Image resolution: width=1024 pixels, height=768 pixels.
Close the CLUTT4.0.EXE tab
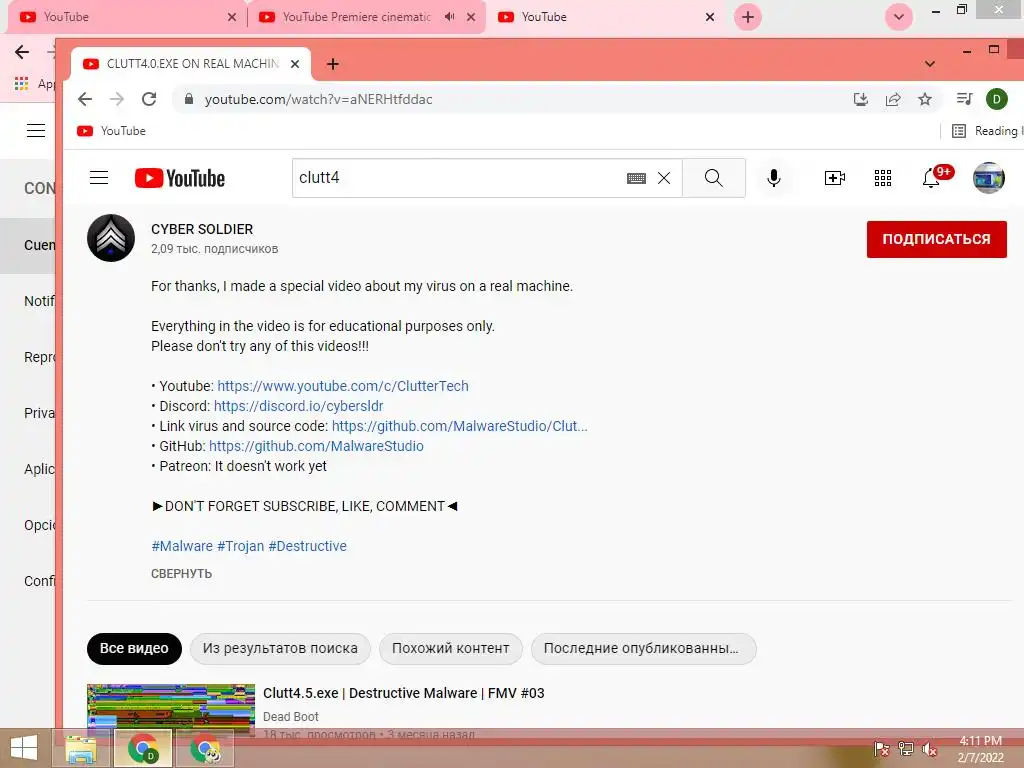pyautogui.click(x=295, y=64)
